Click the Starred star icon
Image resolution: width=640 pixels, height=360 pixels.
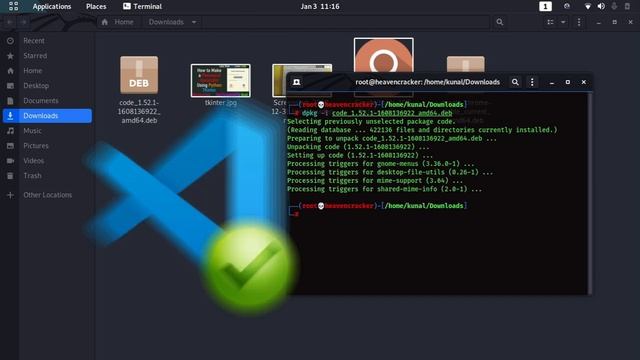click(x=10, y=56)
